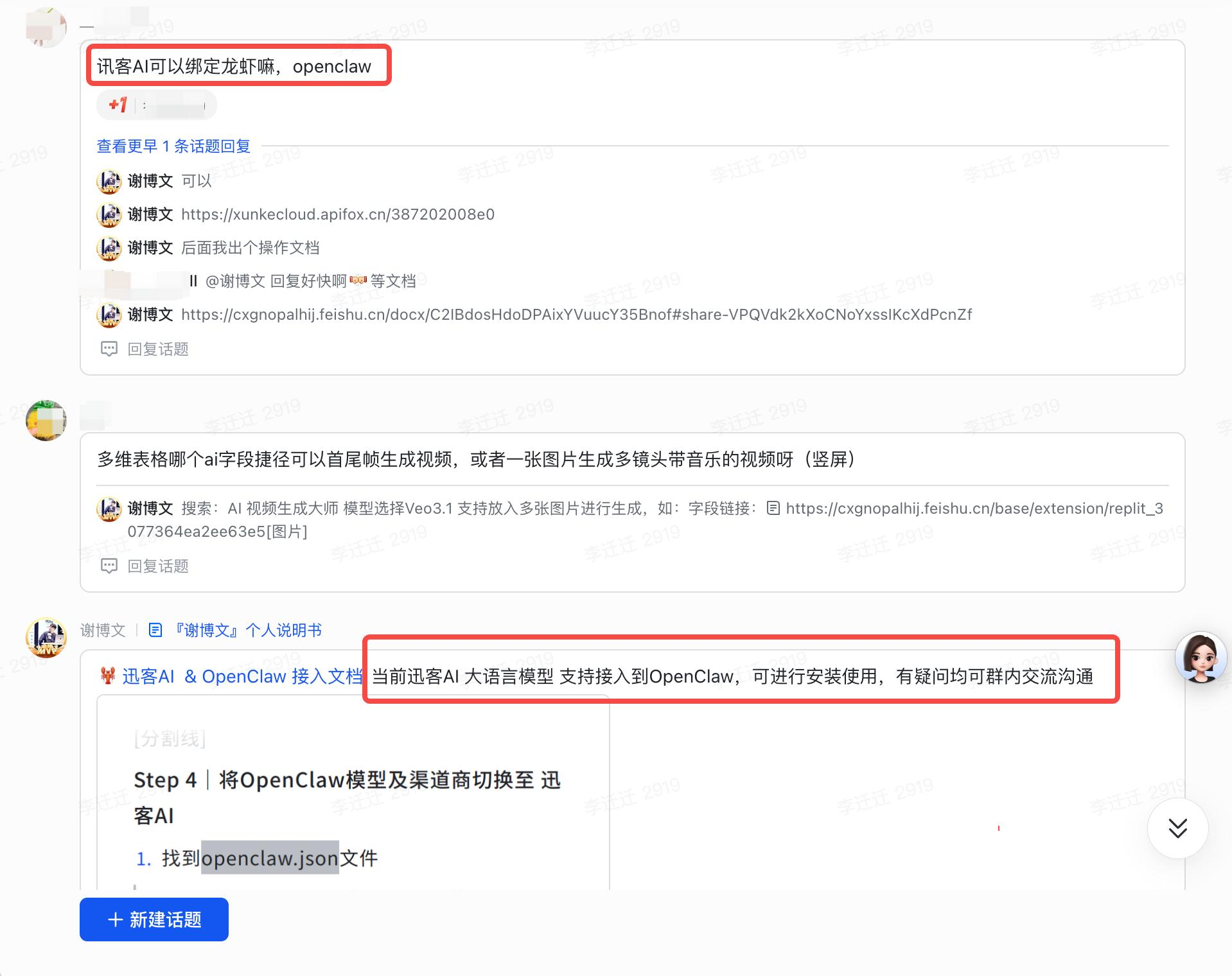Click reply text 后面我出个操作文档
Image resolution: width=1232 pixels, height=976 pixels.
(251, 248)
